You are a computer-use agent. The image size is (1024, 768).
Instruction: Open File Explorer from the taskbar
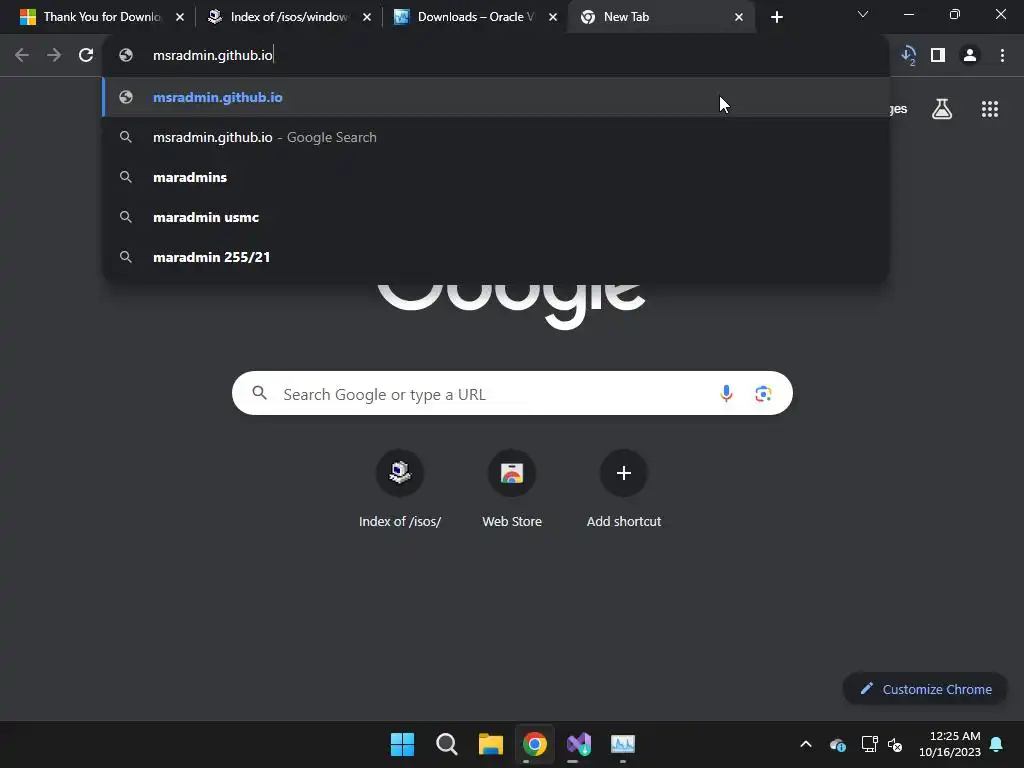coord(490,744)
